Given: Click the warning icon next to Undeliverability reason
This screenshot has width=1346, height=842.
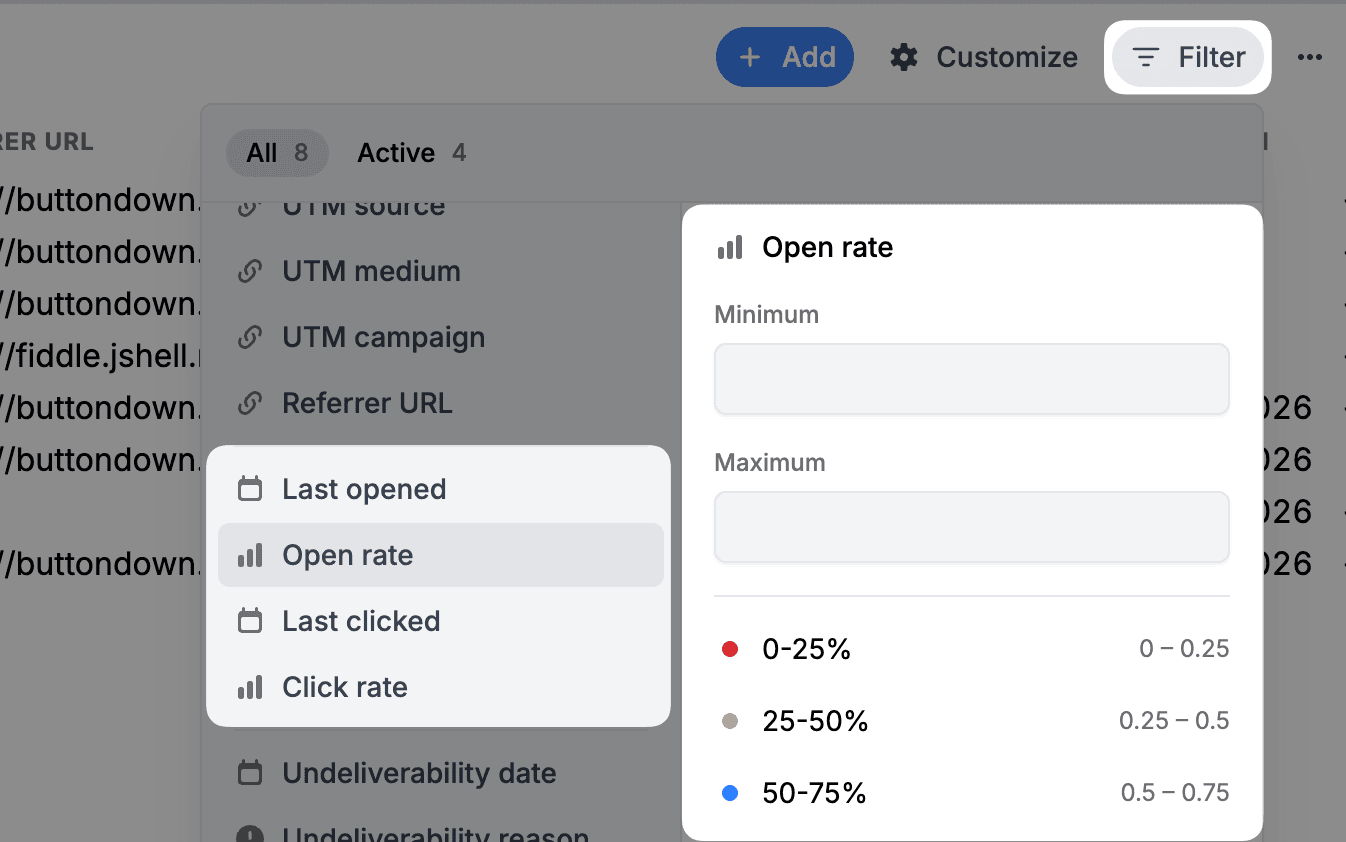Looking at the screenshot, I should point(248,833).
